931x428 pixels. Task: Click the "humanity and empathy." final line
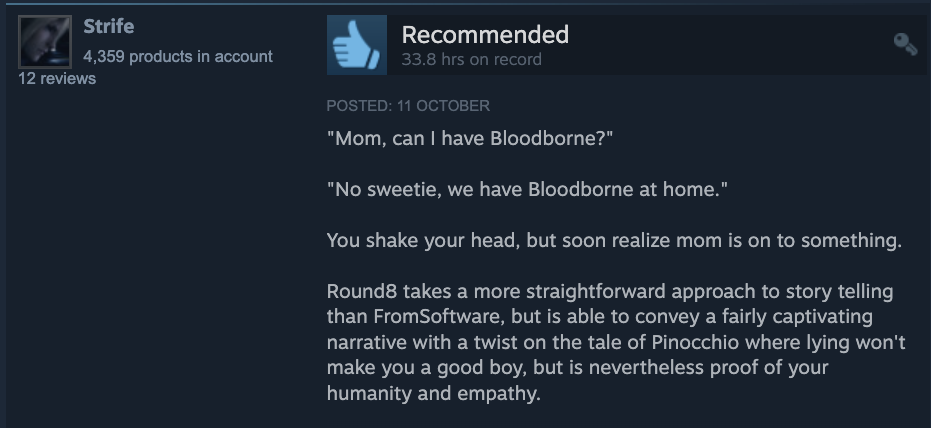click(433, 394)
